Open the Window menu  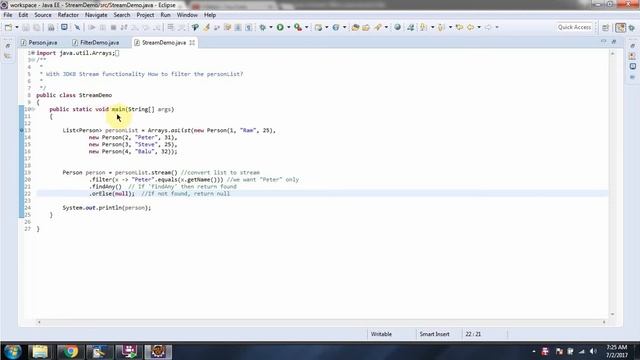(187, 15)
